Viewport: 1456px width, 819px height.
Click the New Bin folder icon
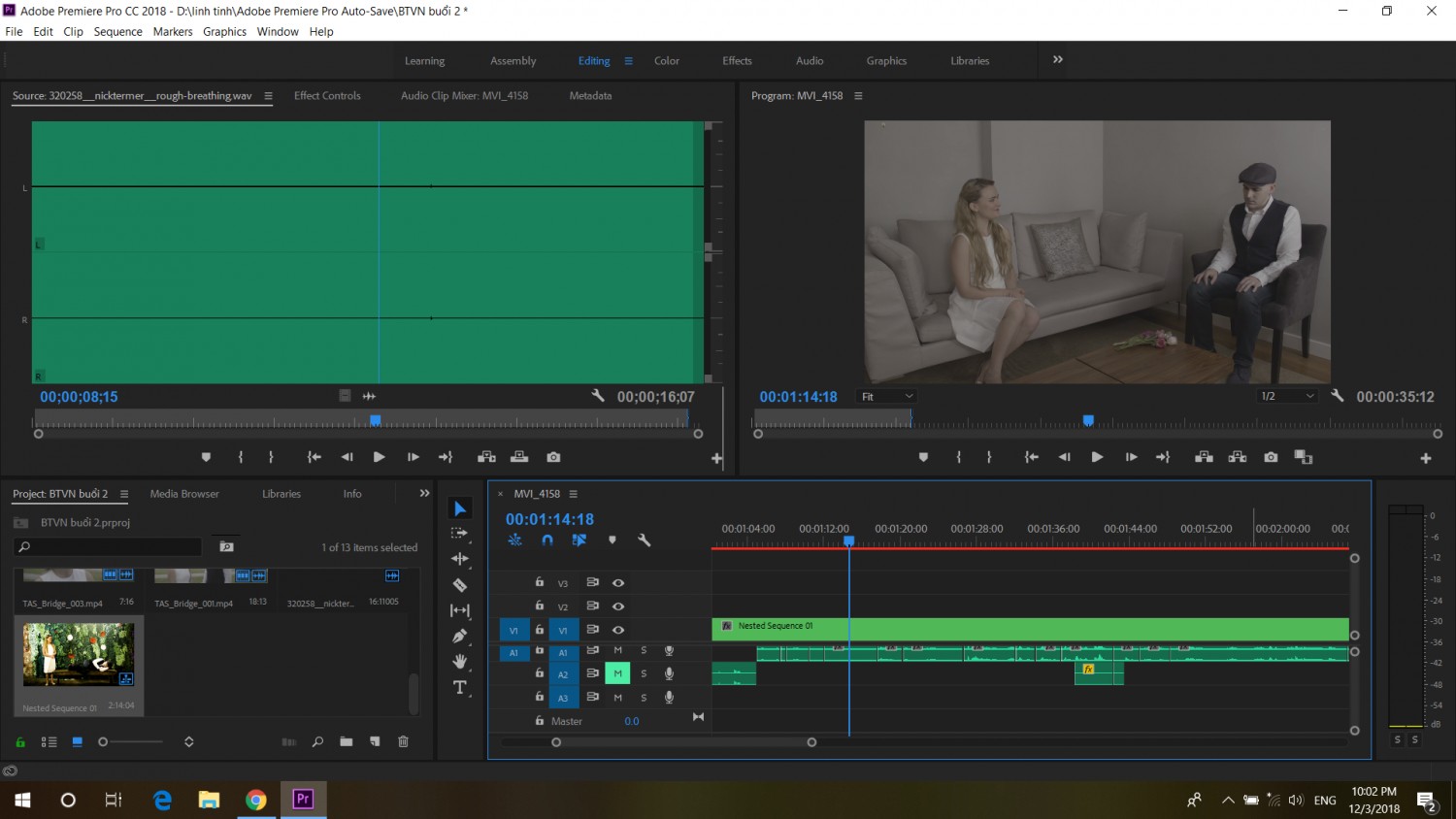tap(347, 741)
